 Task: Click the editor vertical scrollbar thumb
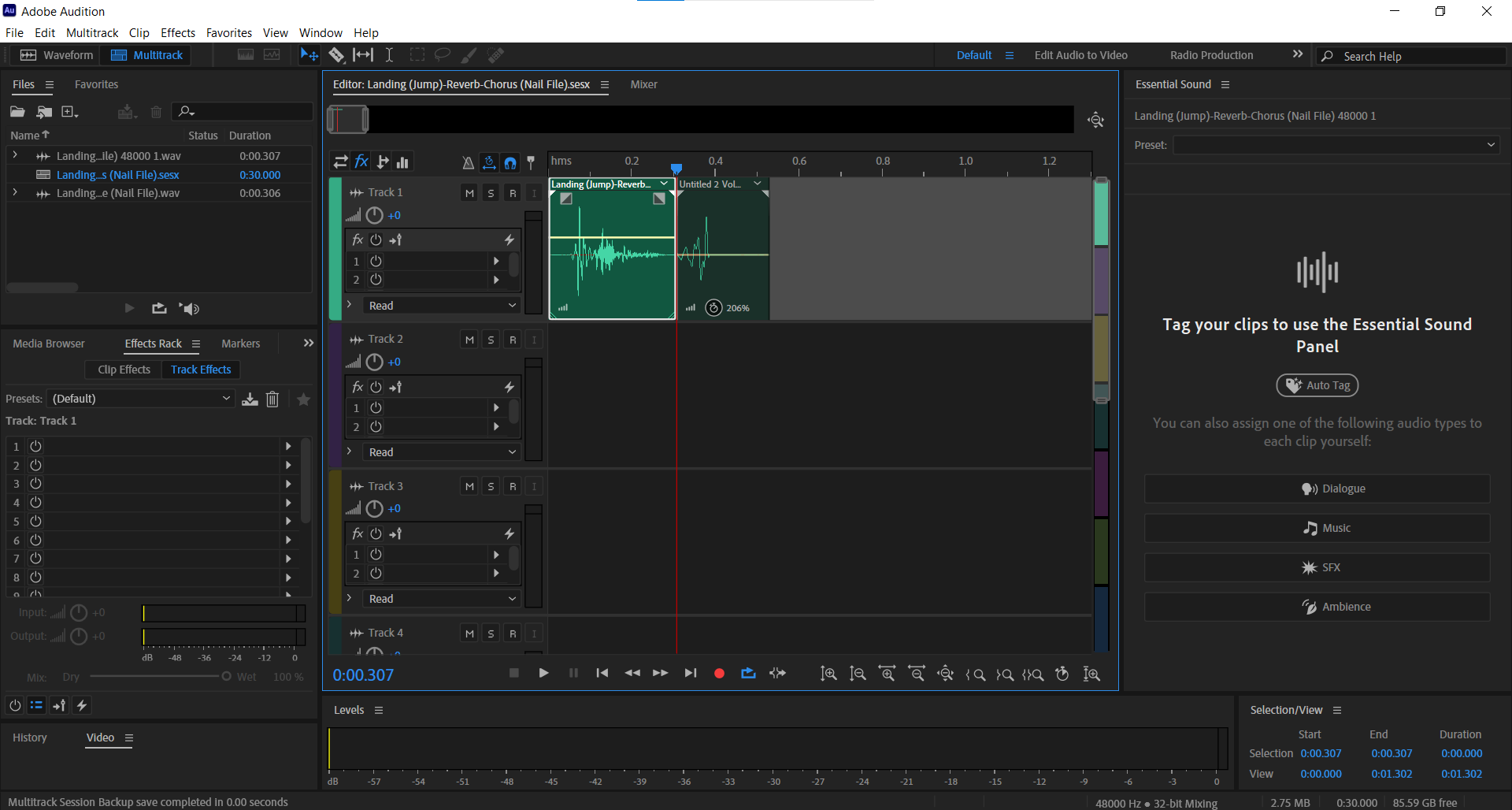coord(1102,289)
